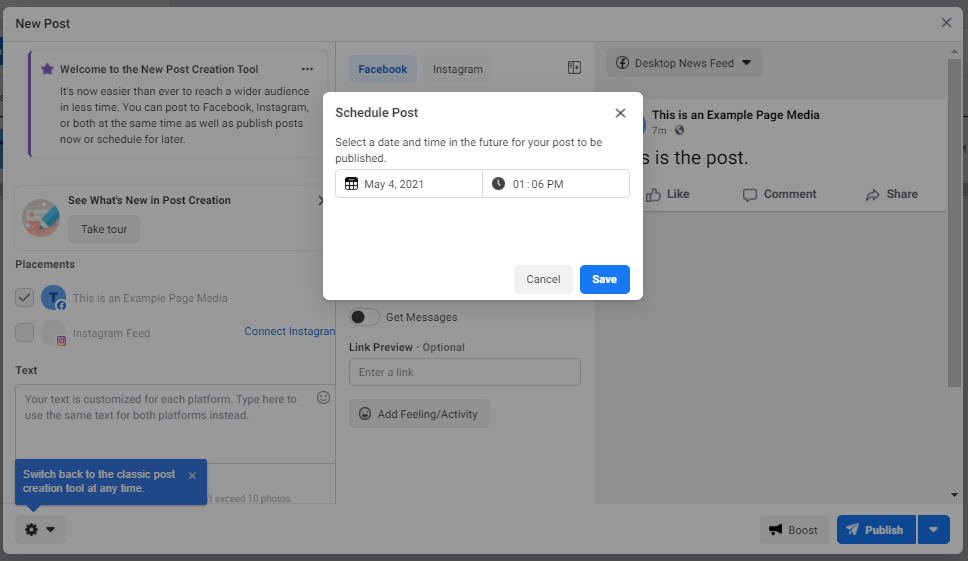This screenshot has height=561, width=968.
Task: Cancel the Schedule Post dialog
Action: click(x=543, y=280)
